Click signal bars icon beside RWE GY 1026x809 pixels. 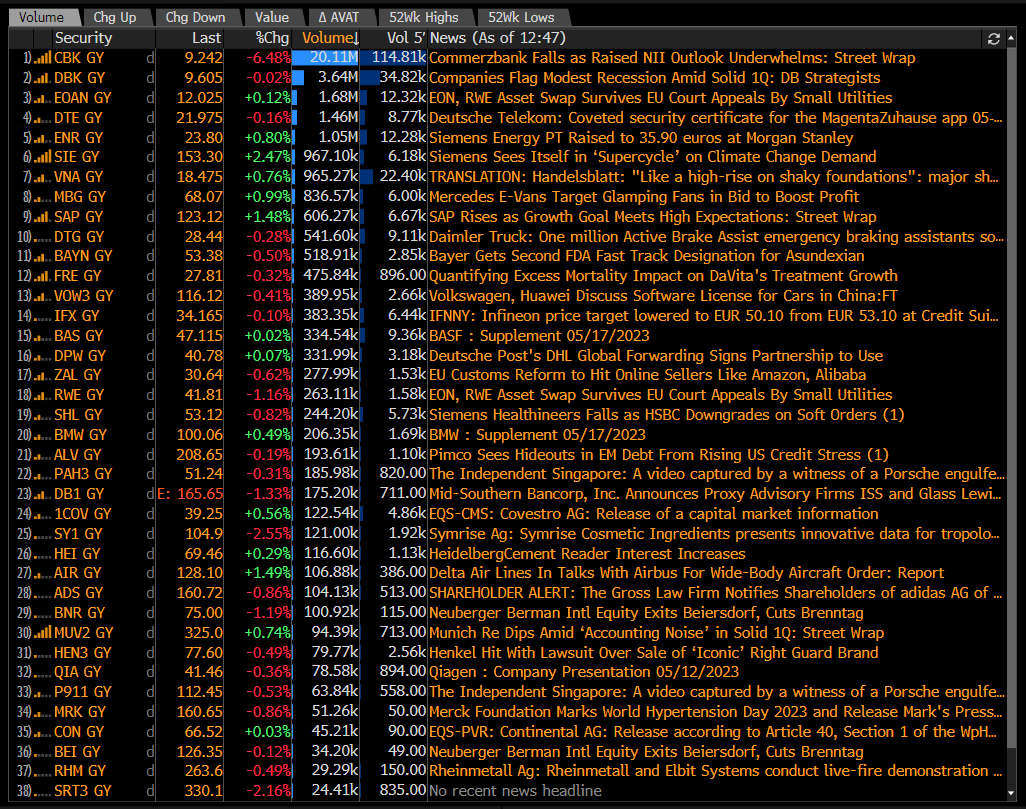[42, 395]
